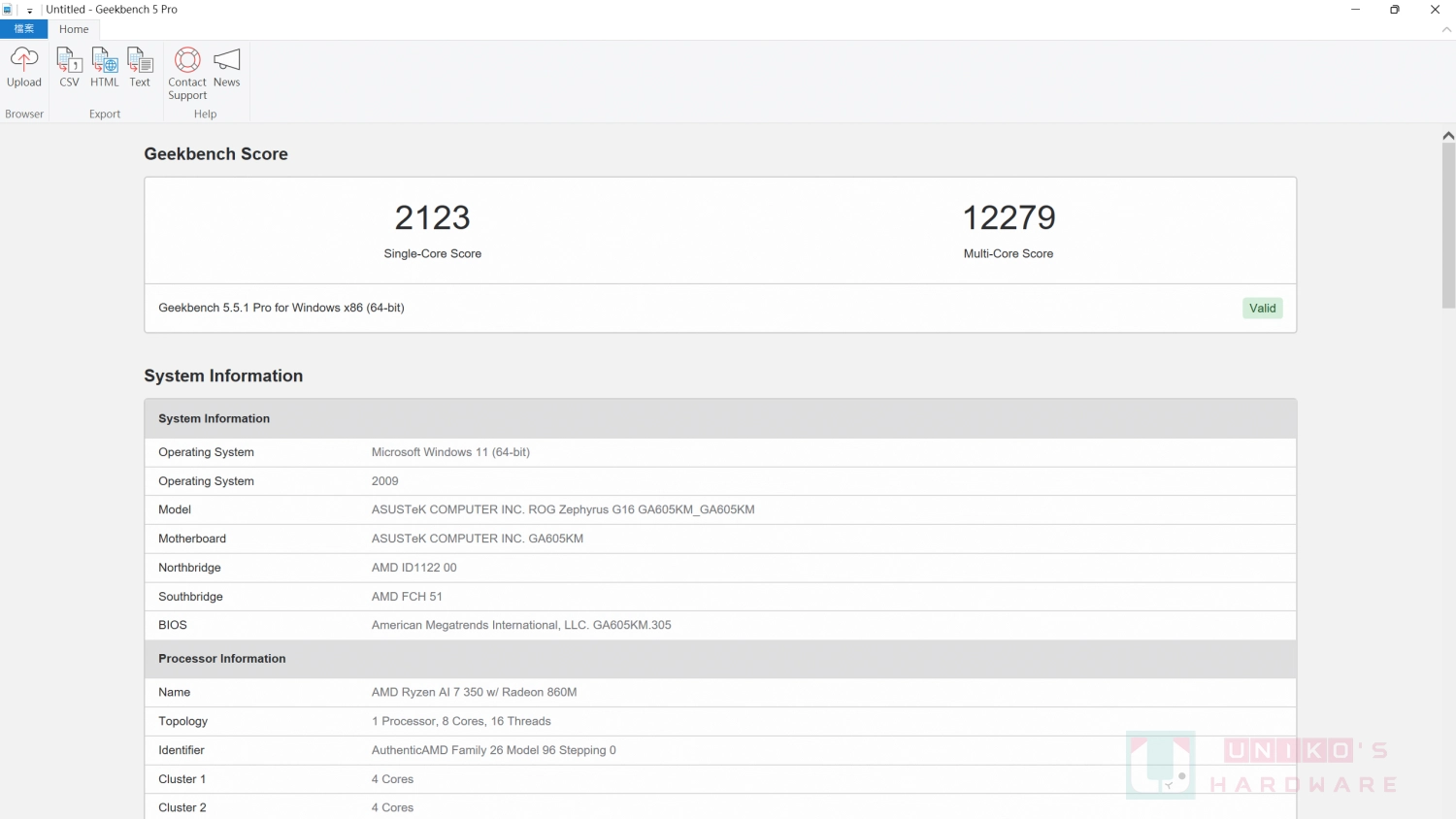The height and width of the screenshot is (819, 1456).
Task: Click the Upload to Browser icon
Action: (x=24, y=68)
